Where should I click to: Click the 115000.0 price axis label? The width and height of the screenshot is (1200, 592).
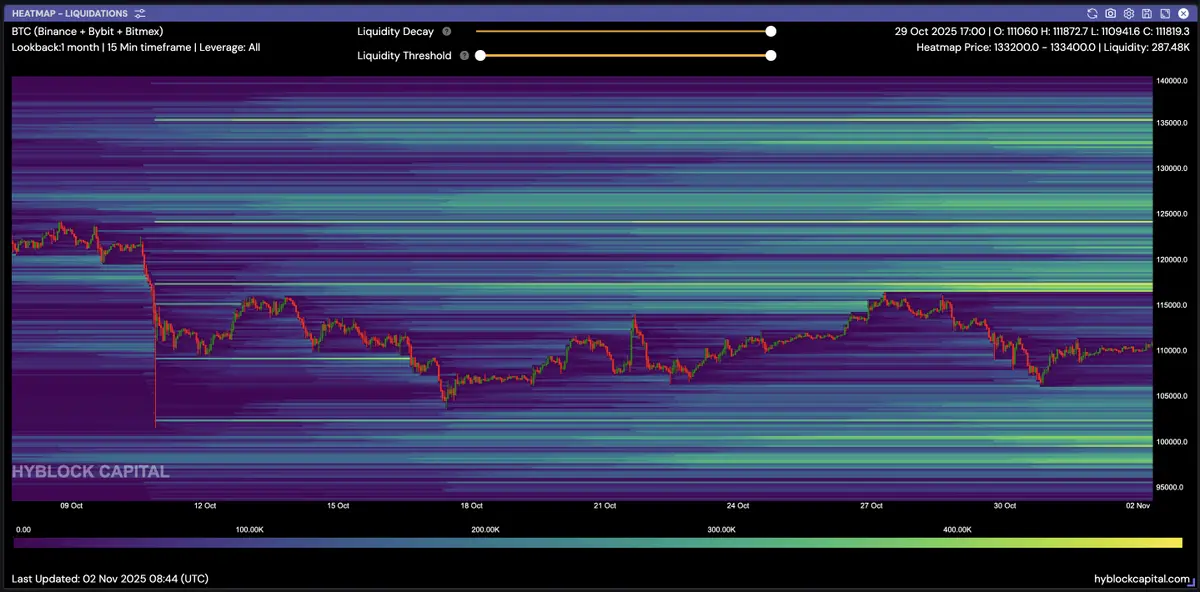pos(1172,305)
